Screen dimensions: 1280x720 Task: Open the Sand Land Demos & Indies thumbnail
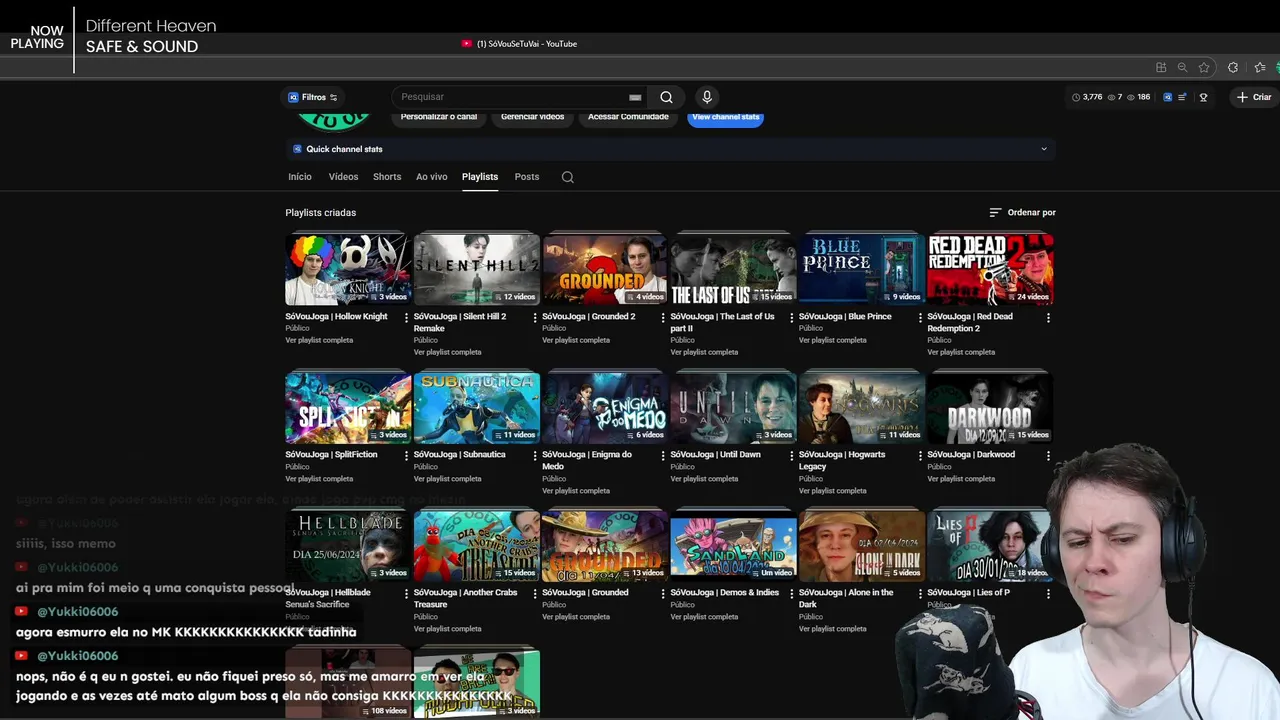point(734,545)
